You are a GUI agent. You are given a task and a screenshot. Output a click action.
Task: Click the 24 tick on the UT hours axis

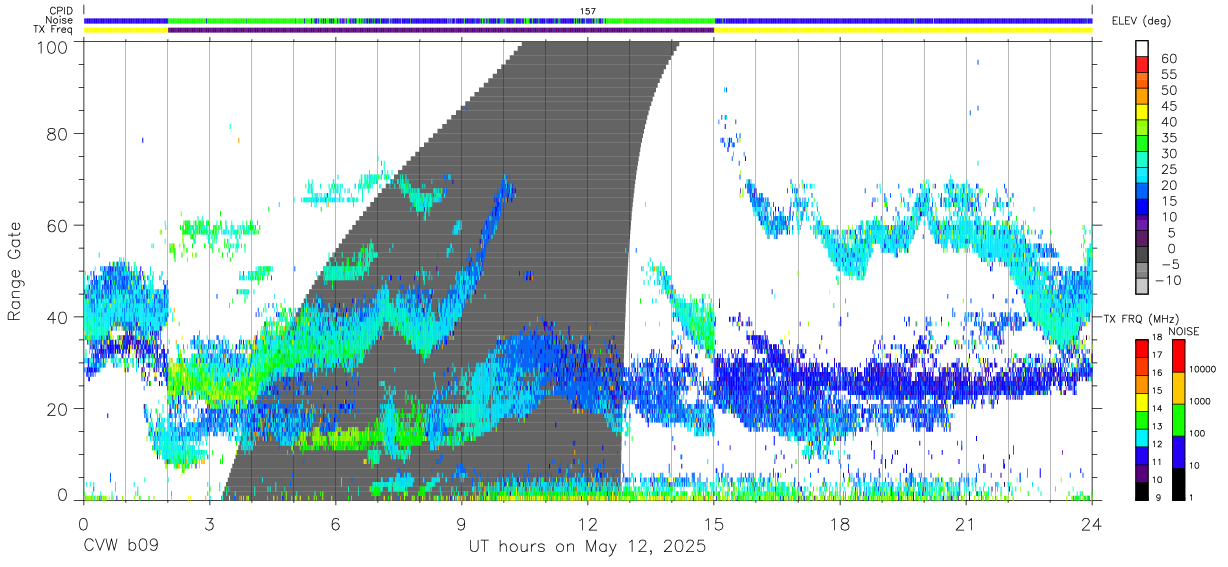point(1092,524)
